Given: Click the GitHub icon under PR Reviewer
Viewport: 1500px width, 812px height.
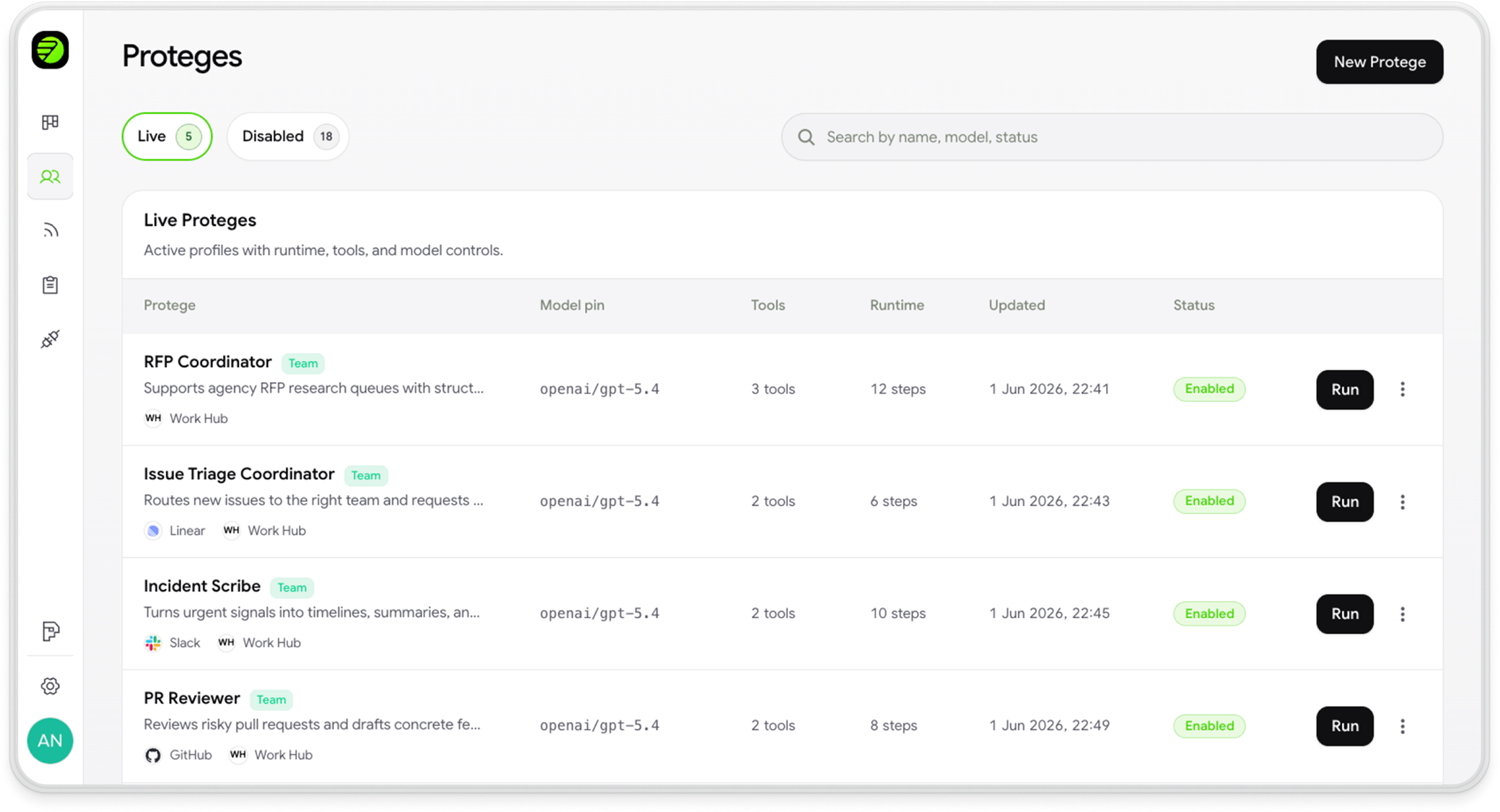Looking at the screenshot, I should tap(153, 755).
